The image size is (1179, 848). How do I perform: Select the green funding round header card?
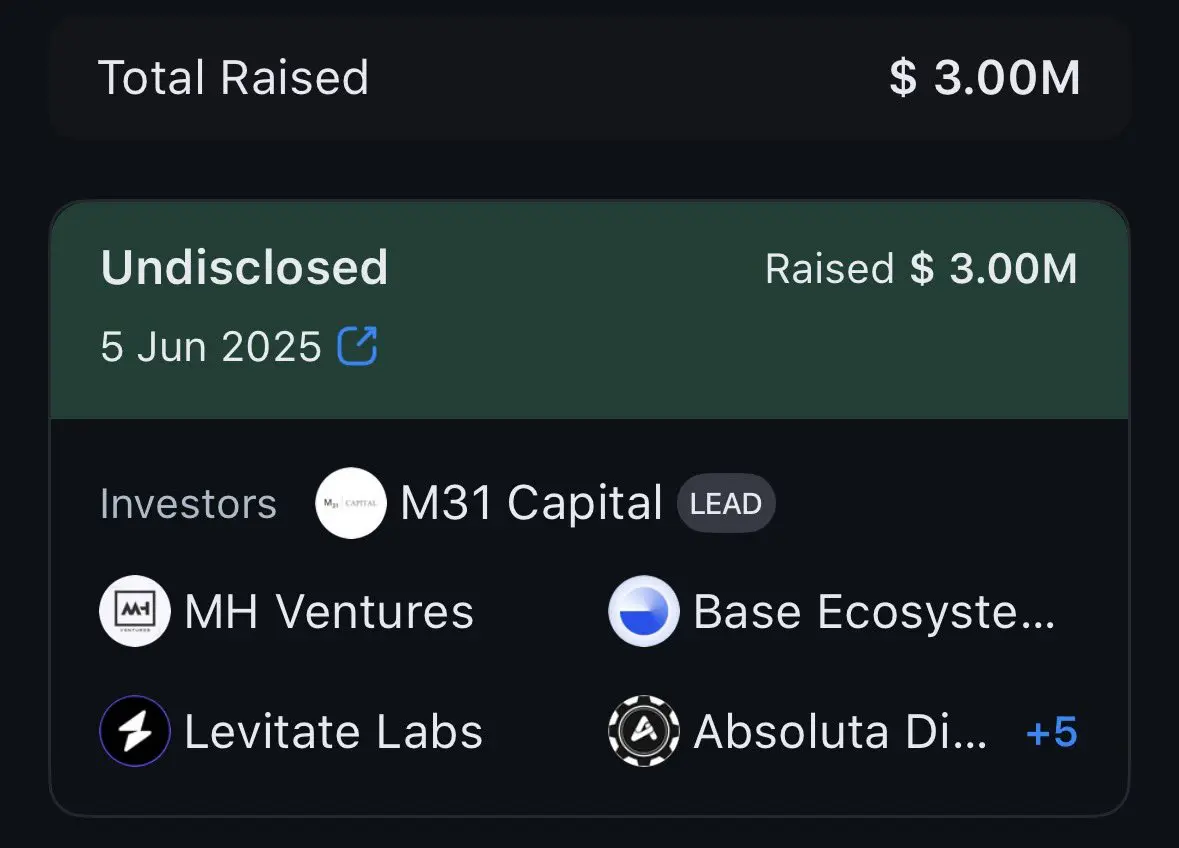coord(590,310)
